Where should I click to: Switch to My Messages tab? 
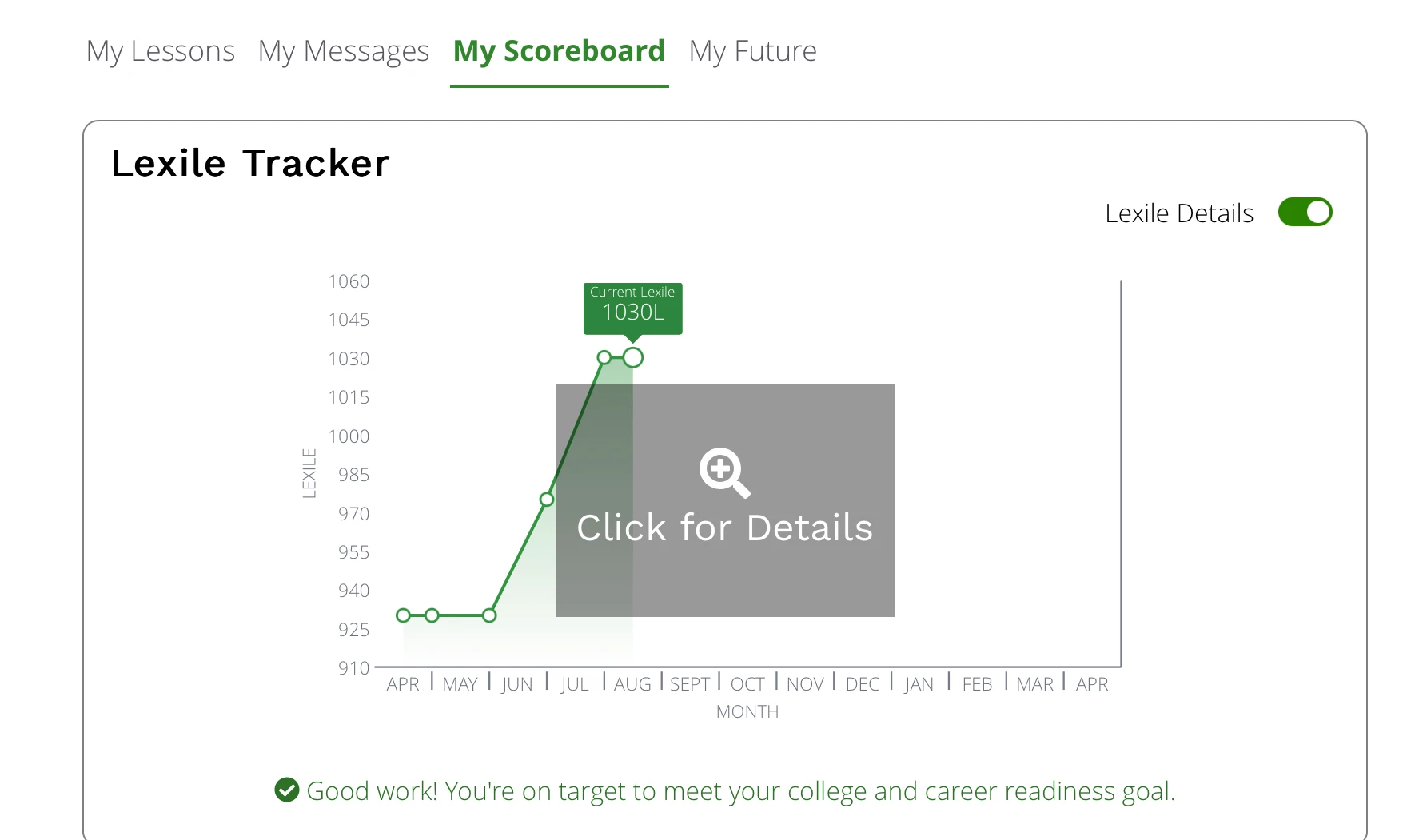(x=344, y=51)
